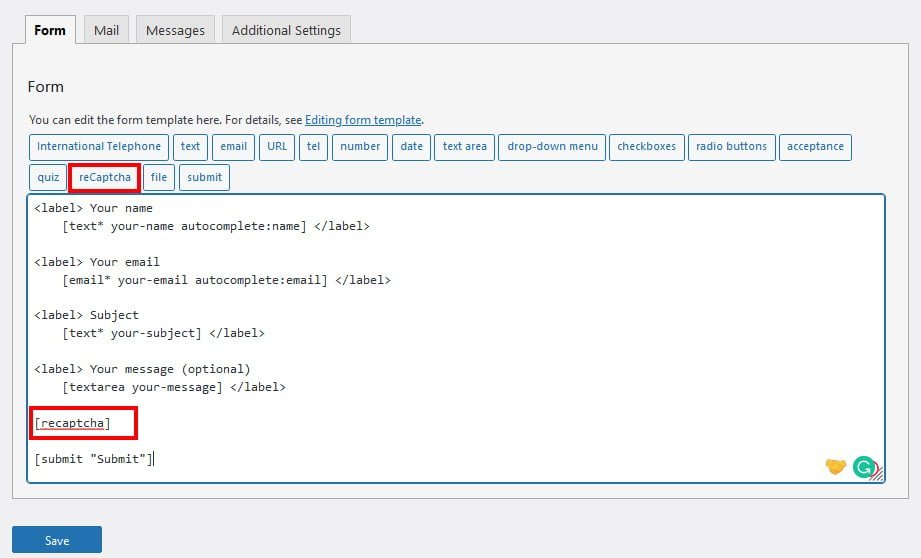Add a quiz tag
This screenshot has height=558, width=921.
[48, 177]
